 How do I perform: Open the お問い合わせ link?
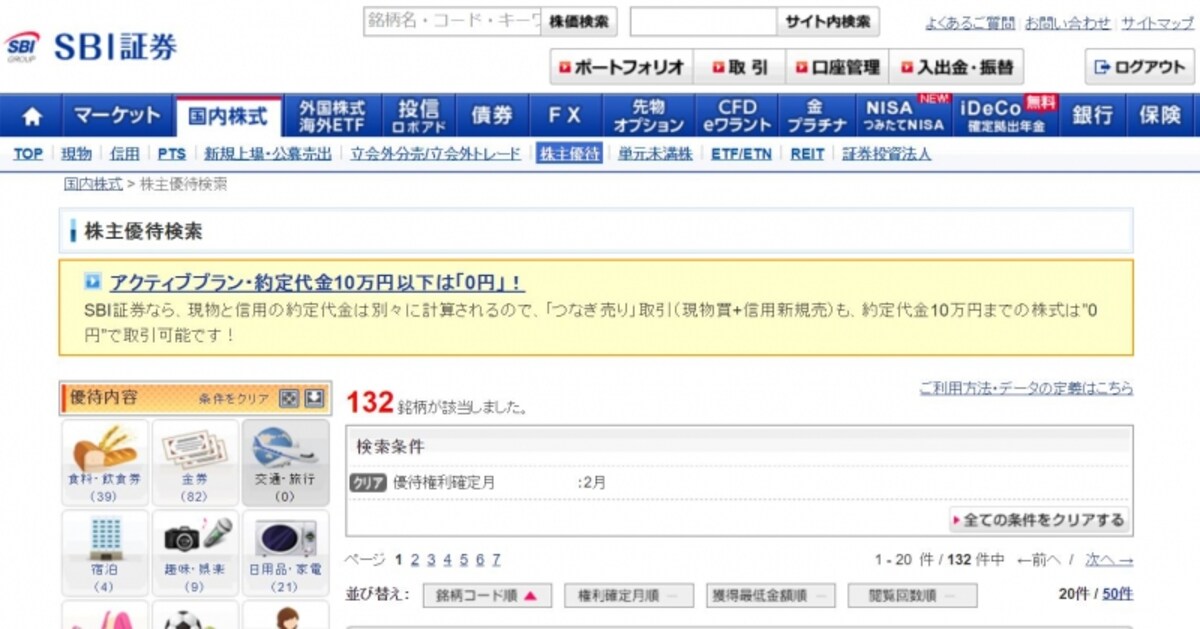tap(1067, 22)
